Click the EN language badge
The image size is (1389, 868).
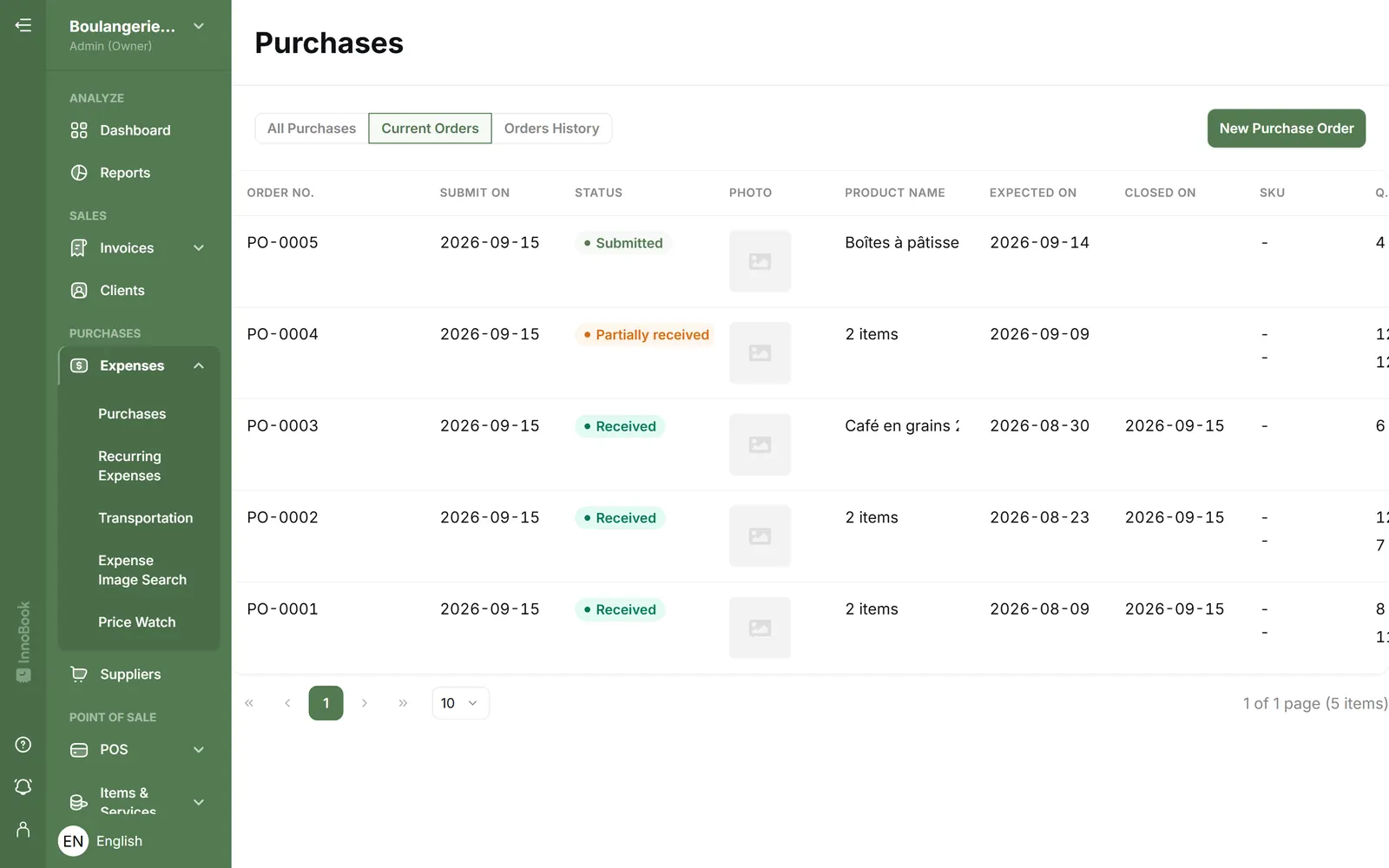[x=74, y=841]
